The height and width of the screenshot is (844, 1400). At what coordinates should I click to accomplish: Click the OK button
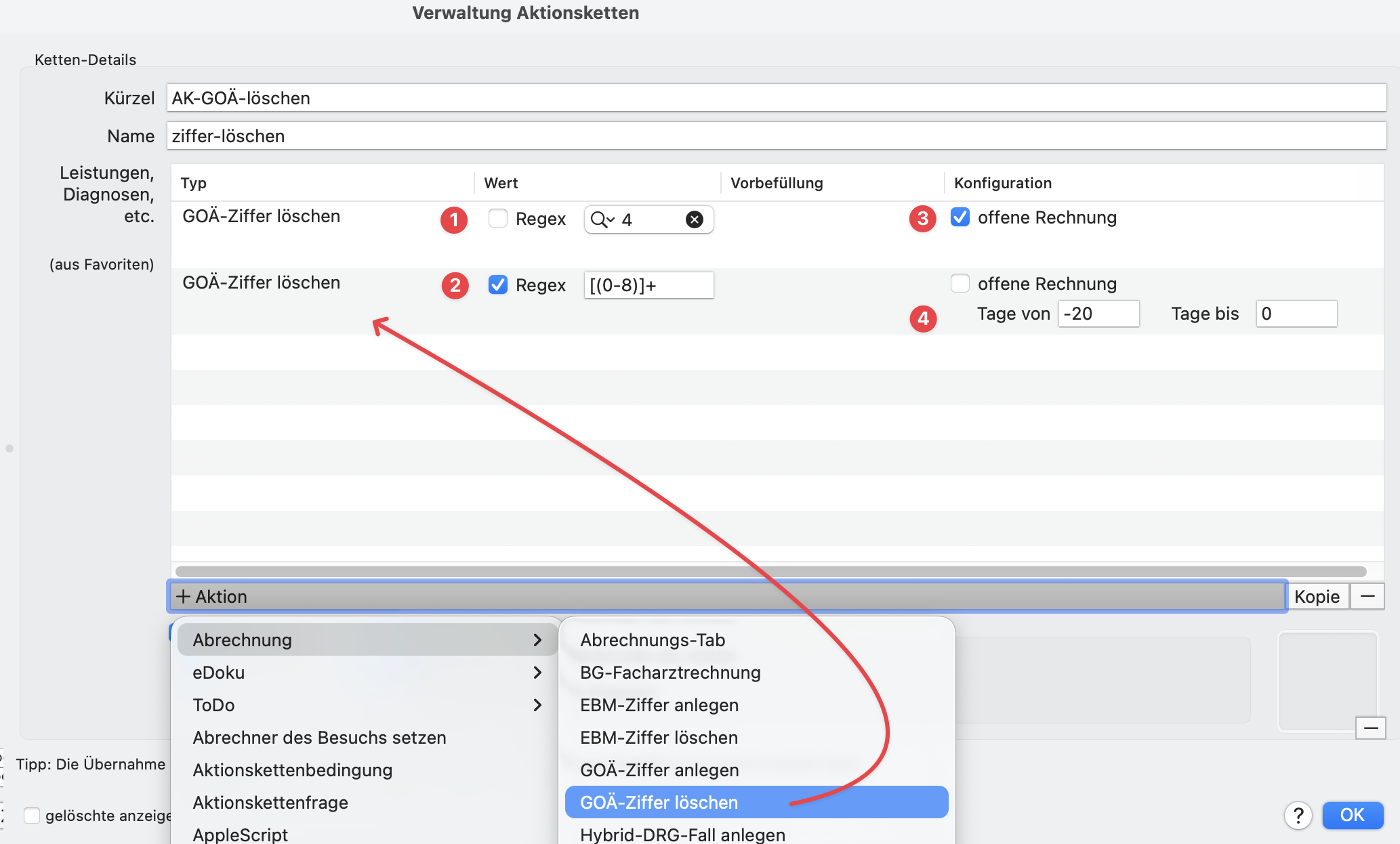point(1353,816)
